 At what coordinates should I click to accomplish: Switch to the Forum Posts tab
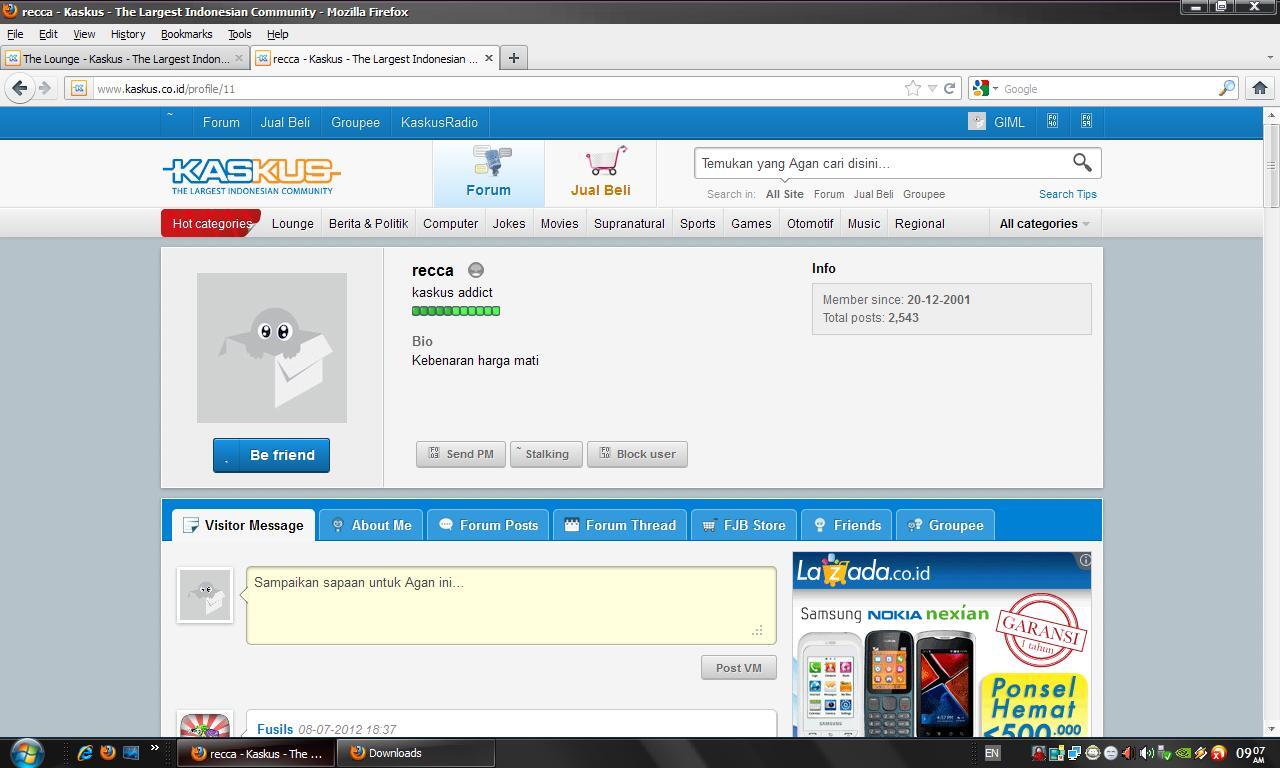488,525
